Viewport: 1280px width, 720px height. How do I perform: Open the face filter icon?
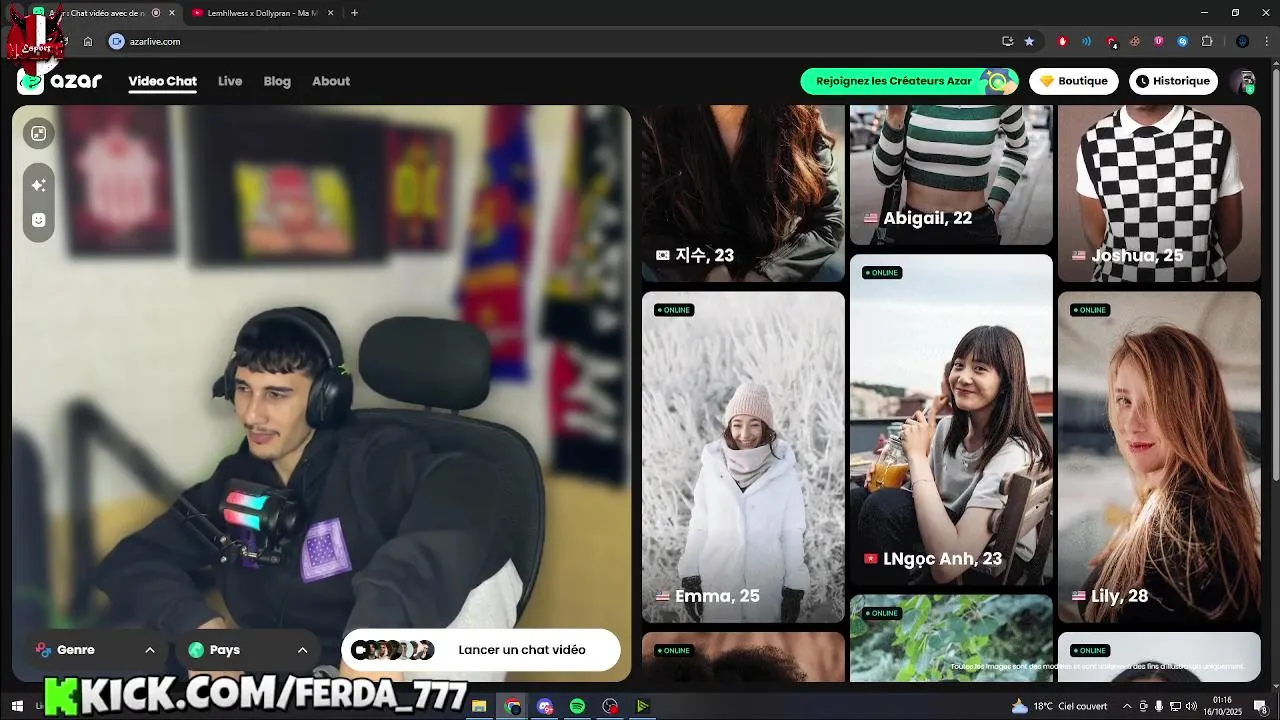click(x=39, y=220)
